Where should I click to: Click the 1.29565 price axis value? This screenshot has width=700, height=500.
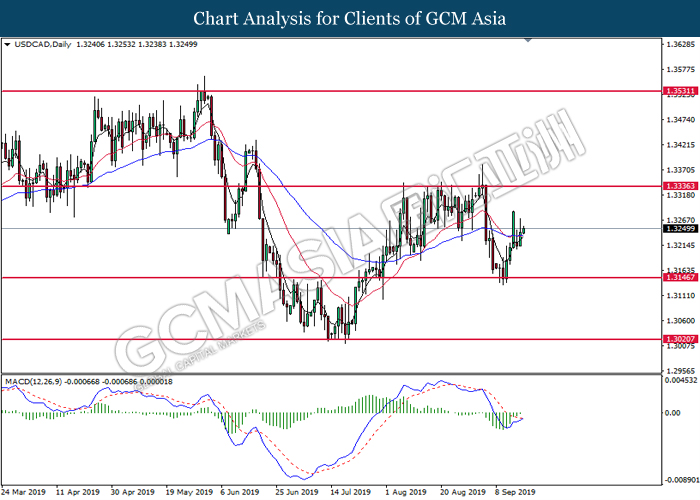(x=680, y=371)
